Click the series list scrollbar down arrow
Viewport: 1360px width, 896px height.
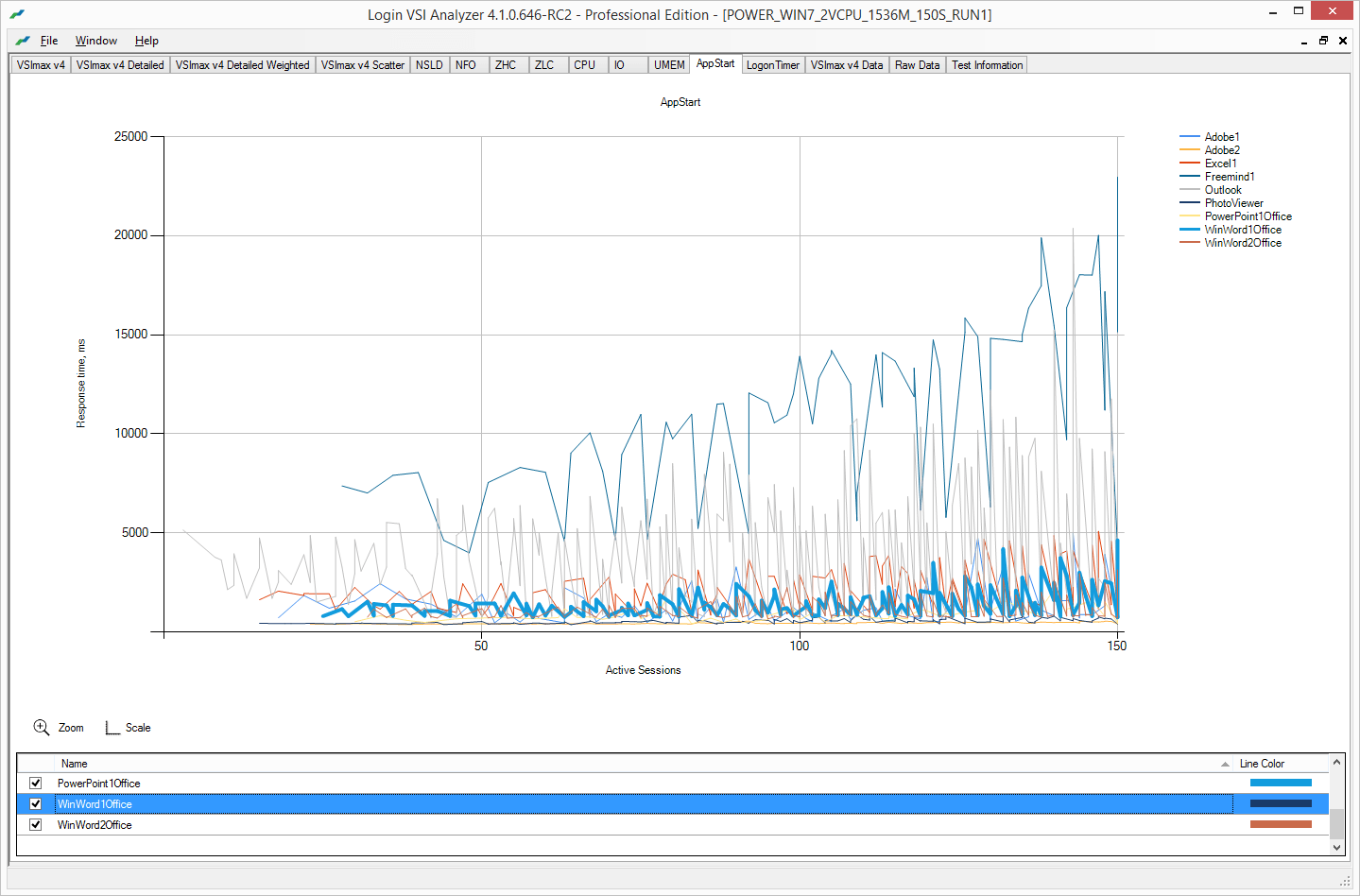[1336, 847]
